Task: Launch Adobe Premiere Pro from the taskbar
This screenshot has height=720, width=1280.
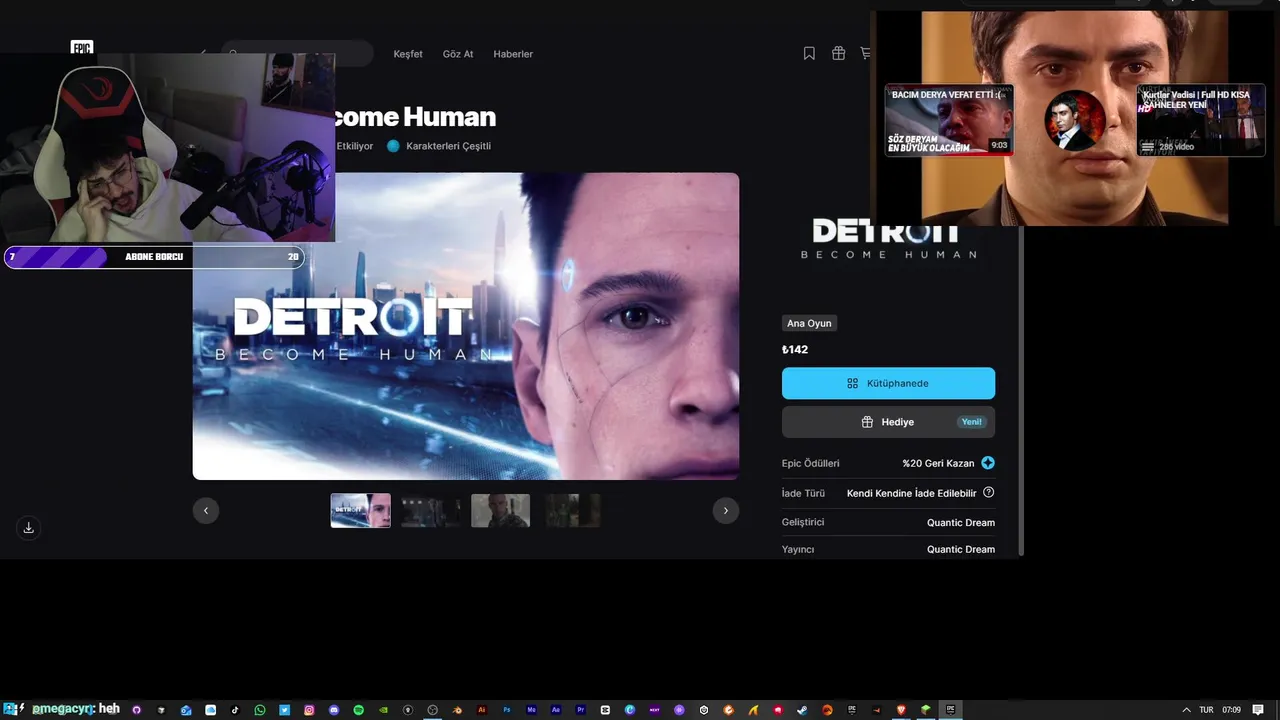Action: click(x=580, y=710)
